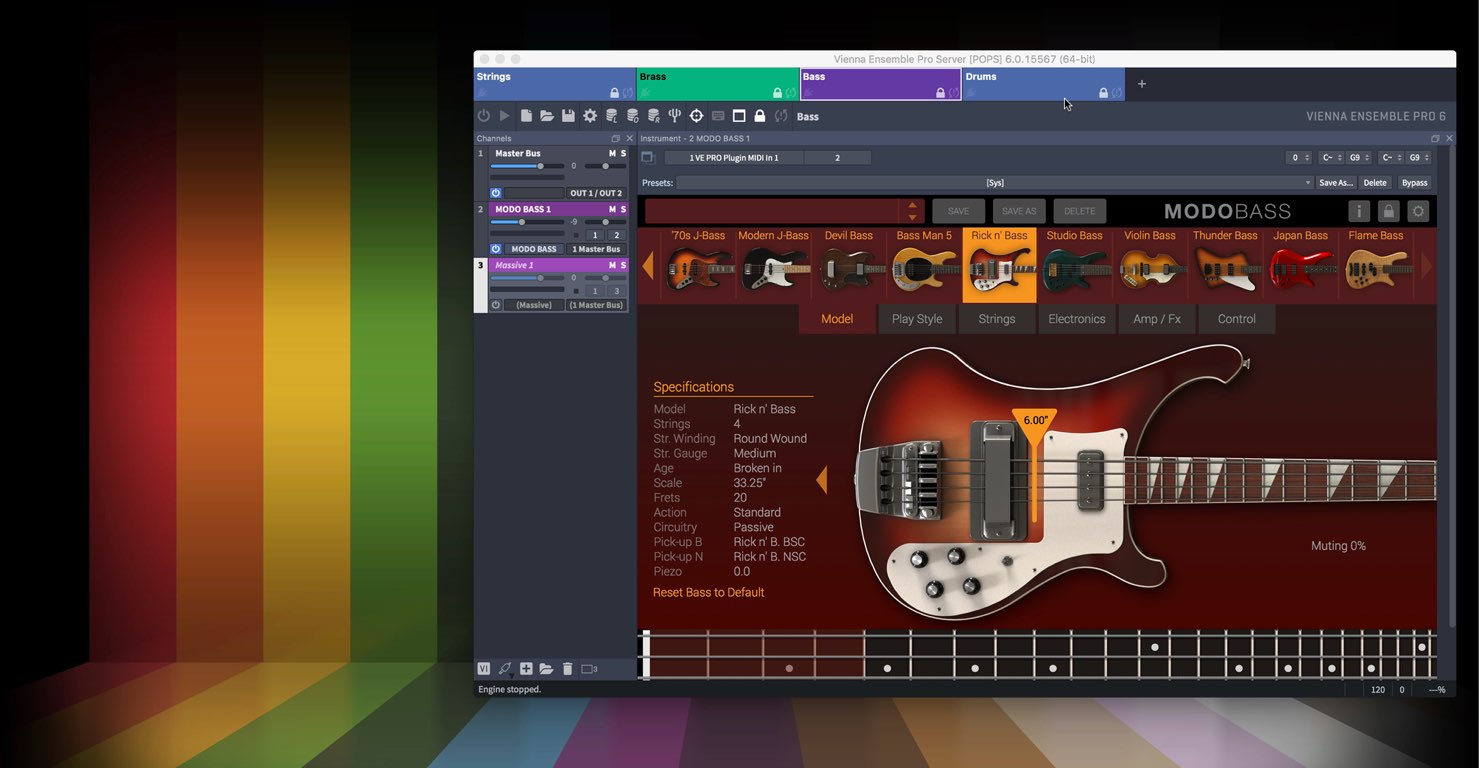Click the MODO BASS info icon

[1358, 211]
